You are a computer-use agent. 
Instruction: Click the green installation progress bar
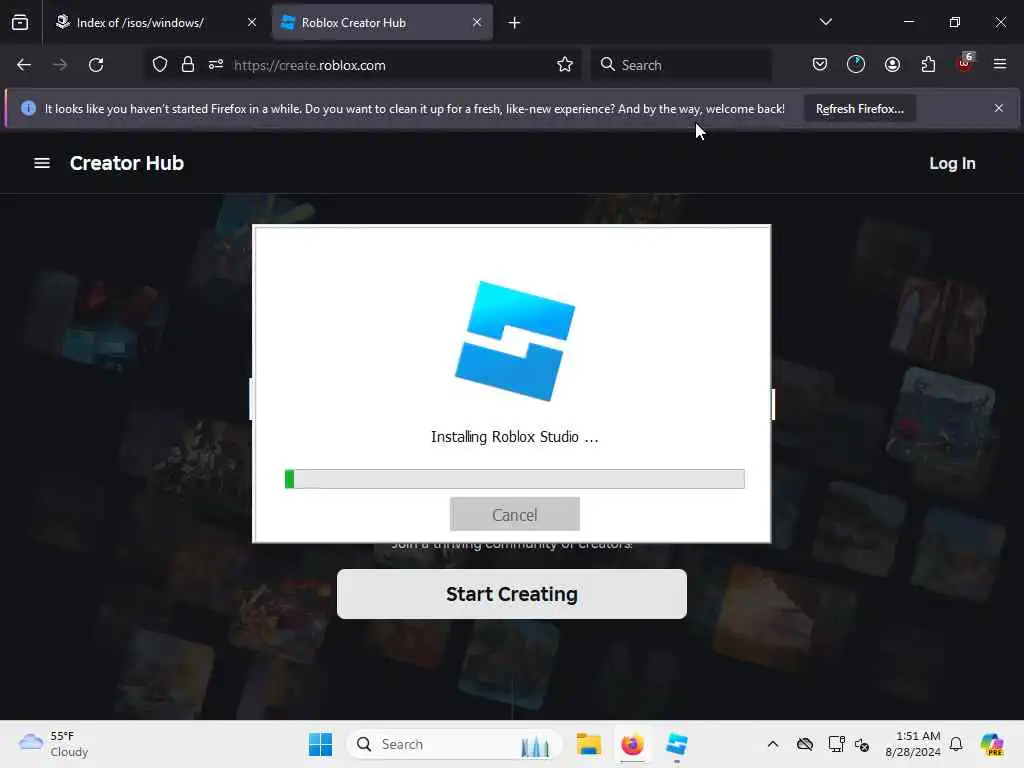[x=515, y=479]
